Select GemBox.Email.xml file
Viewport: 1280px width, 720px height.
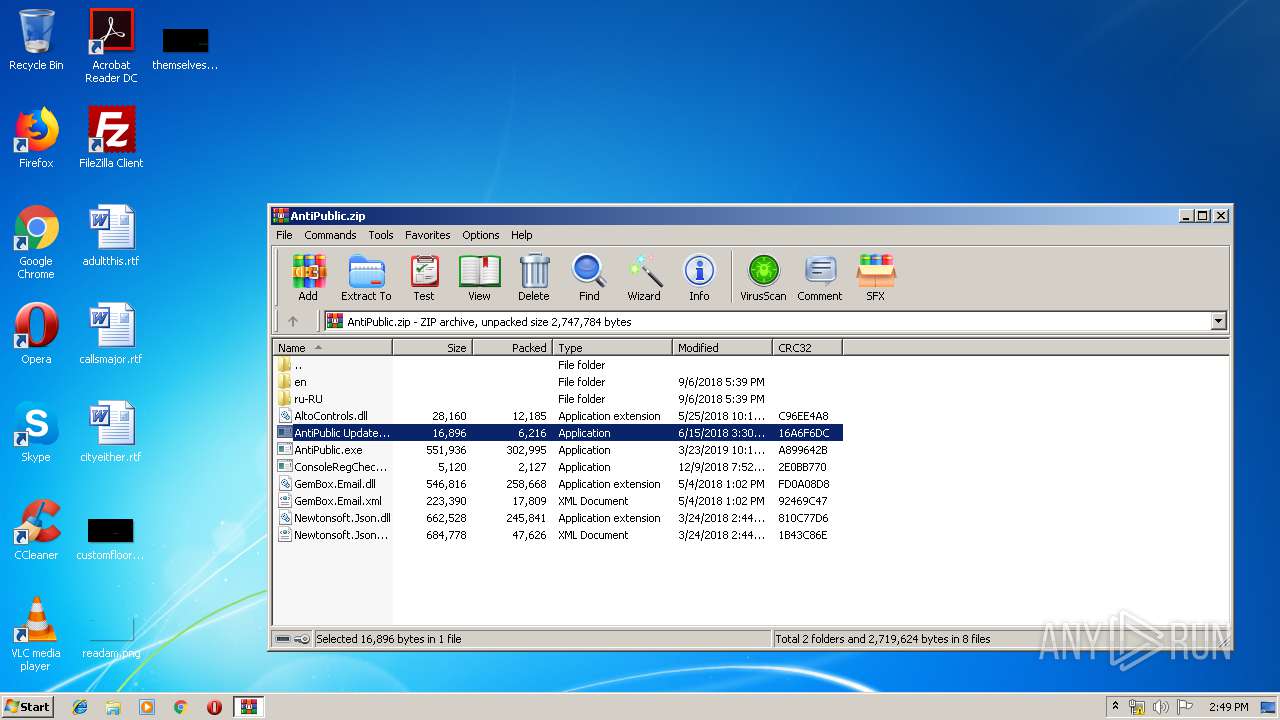(558, 501)
